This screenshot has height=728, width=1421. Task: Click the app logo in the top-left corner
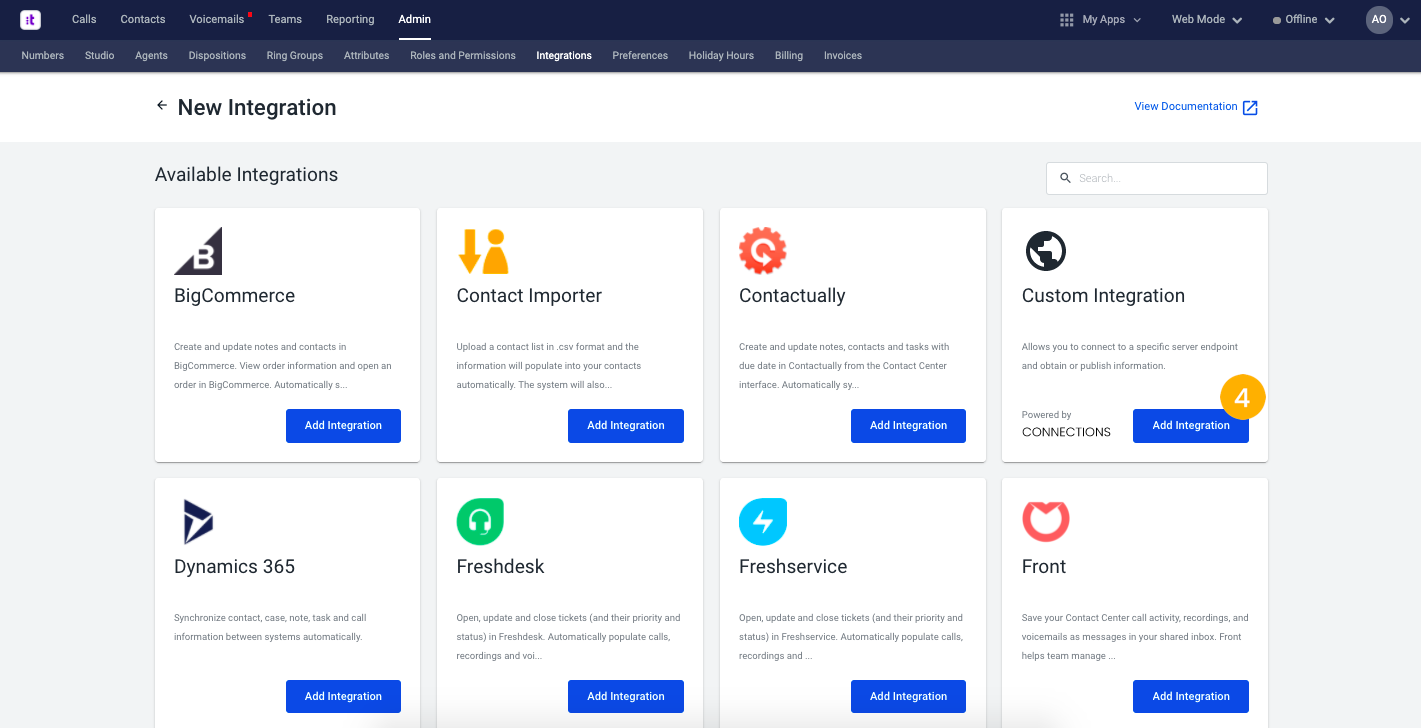30,19
